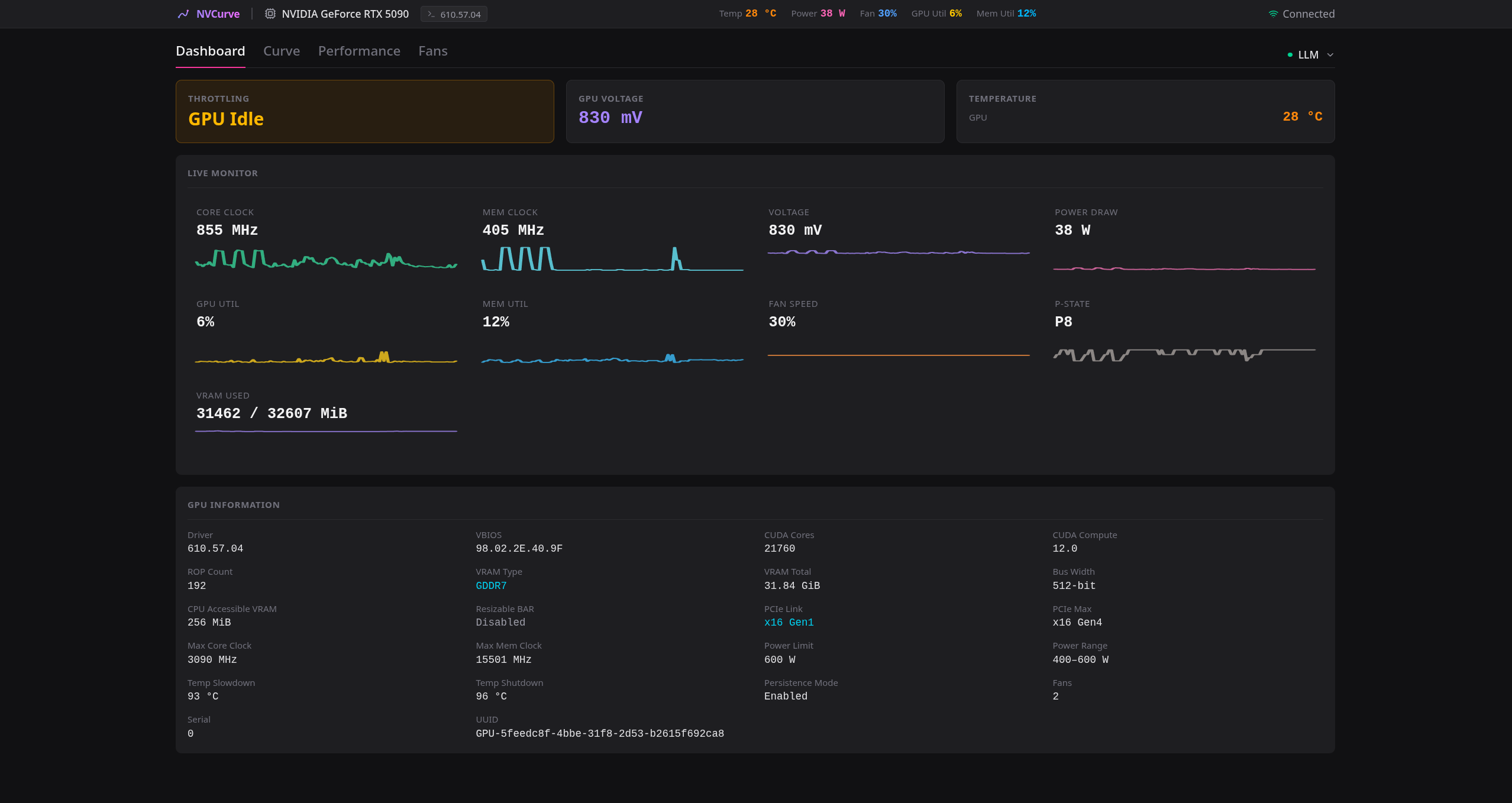Click the 30% fan speed monitor value
Image resolution: width=1512 pixels, height=803 pixels.
[x=782, y=322]
